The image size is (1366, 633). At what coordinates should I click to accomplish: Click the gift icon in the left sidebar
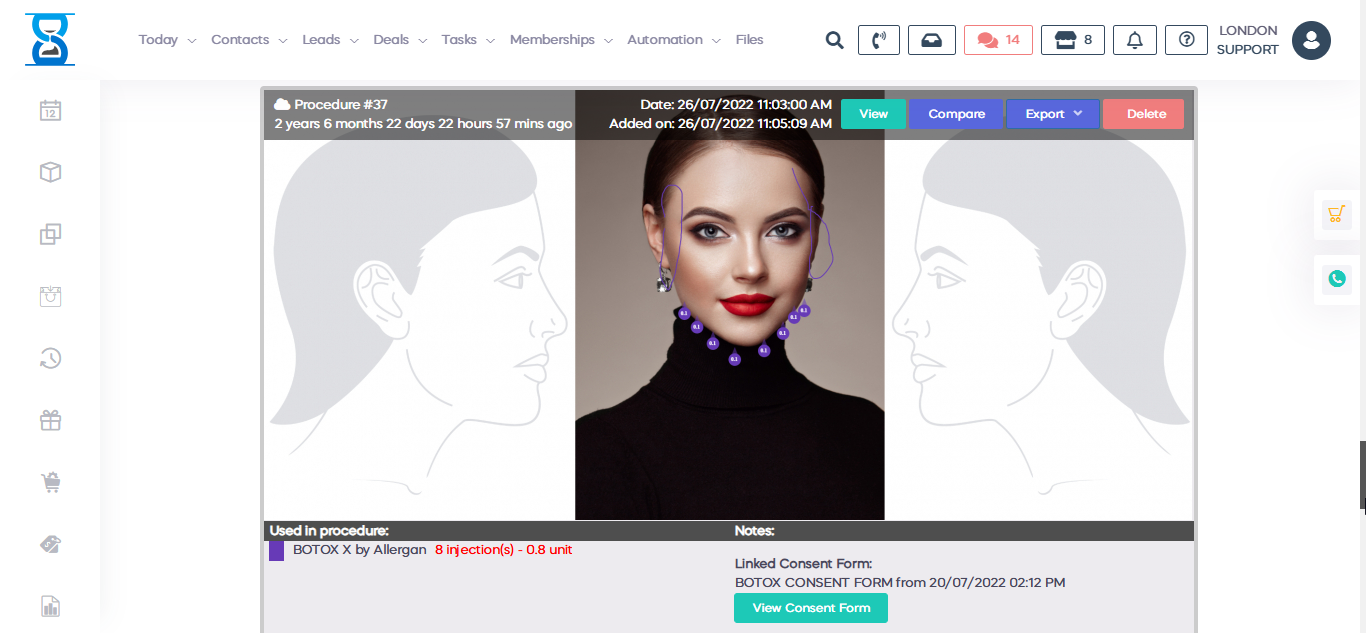(50, 420)
